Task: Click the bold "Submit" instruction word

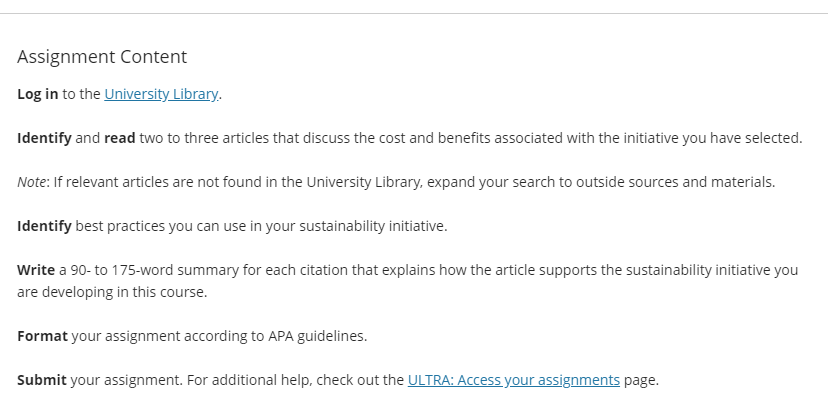Action: tap(42, 380)
